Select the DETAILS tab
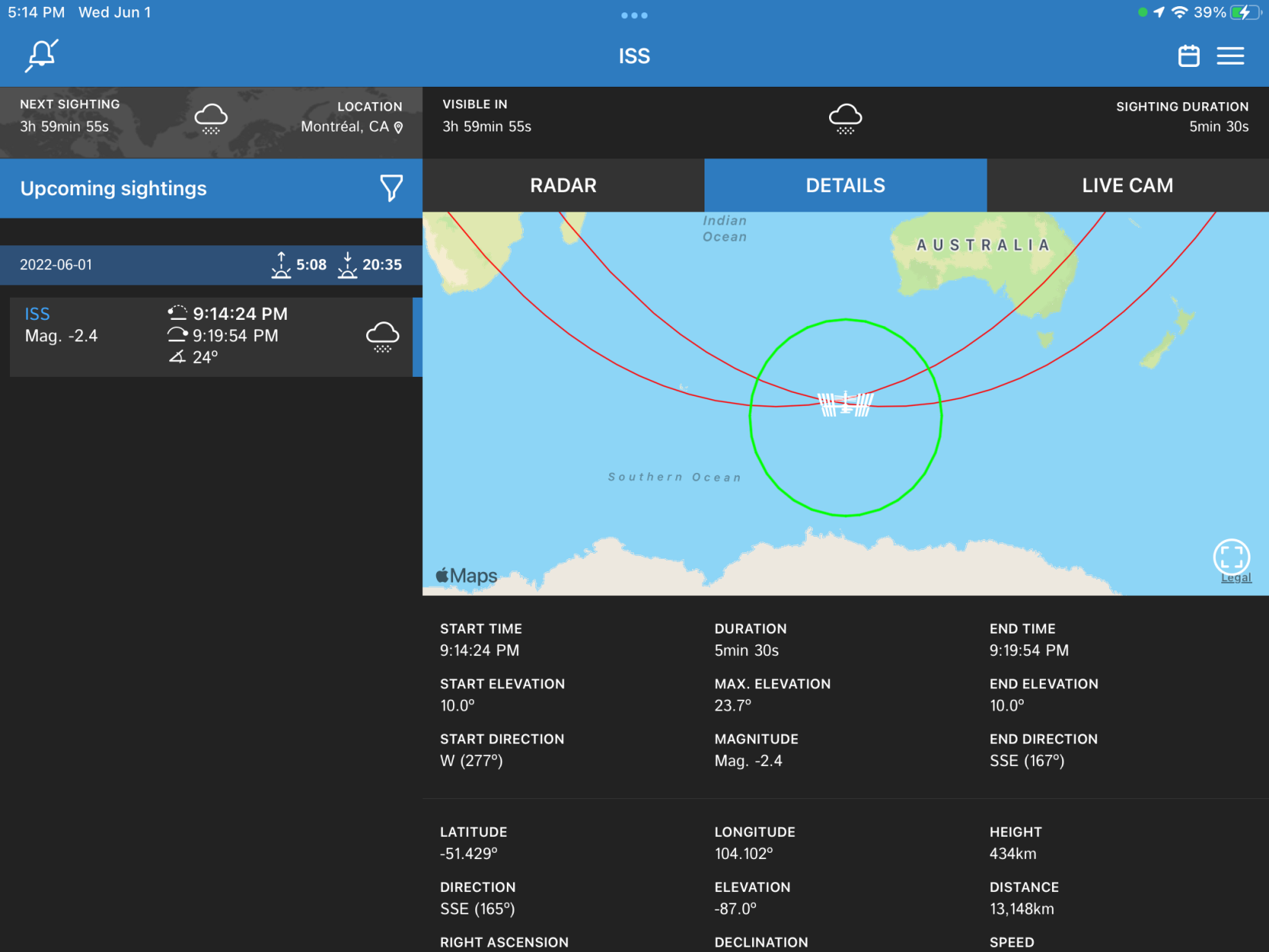 click(x=845, y=185)
